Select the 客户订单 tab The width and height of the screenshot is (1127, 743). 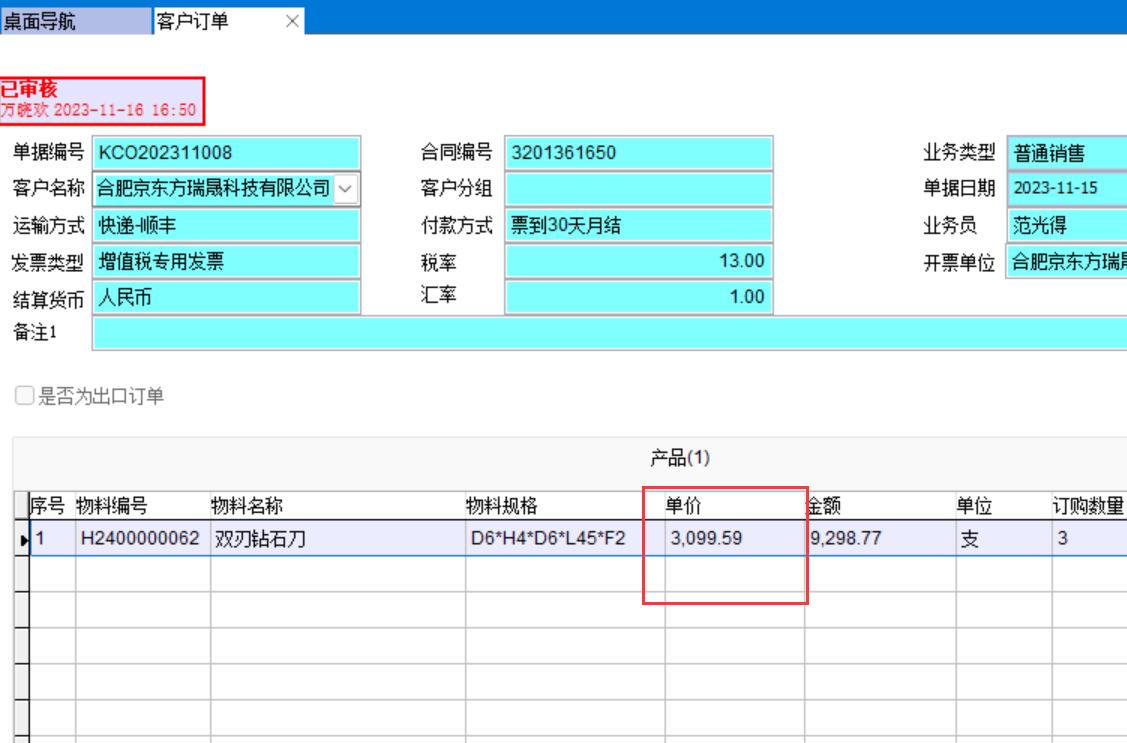click(x=195, y=19)
